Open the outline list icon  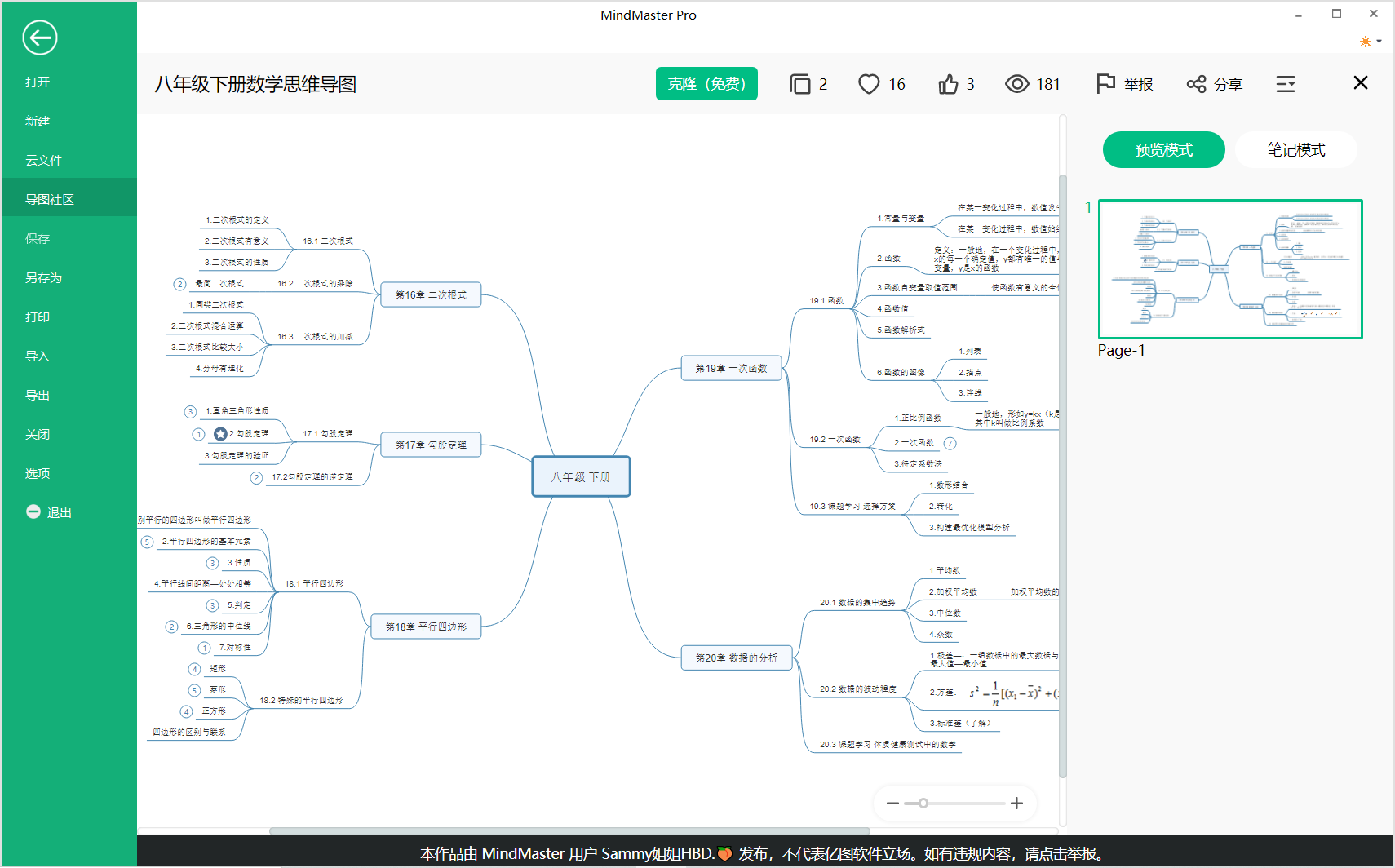(x=1286, y=84)
